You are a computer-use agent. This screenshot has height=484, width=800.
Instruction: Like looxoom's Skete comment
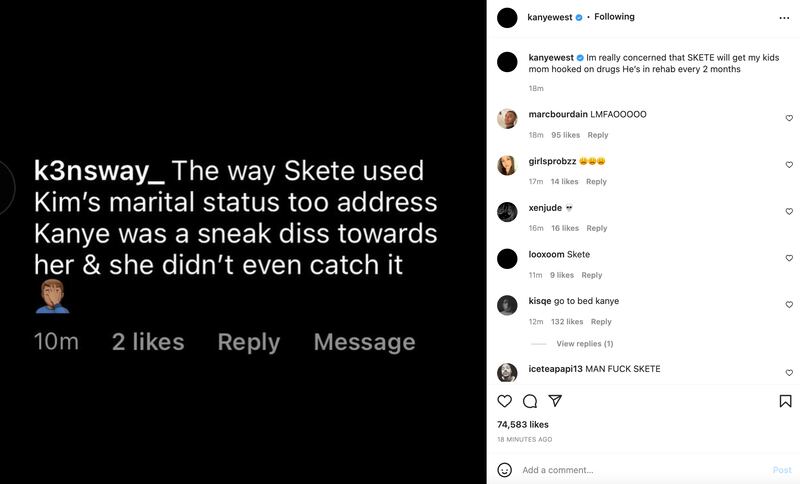pos(789,259)
